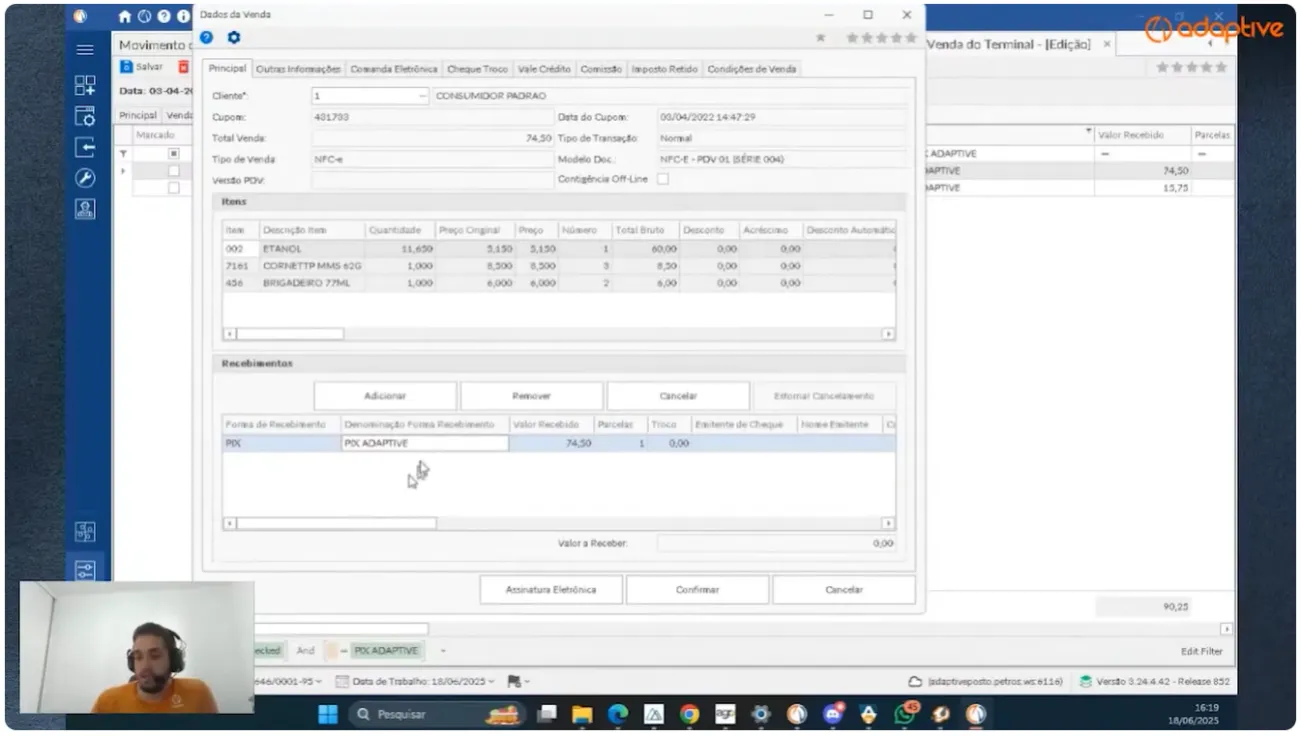Click the Adicionar button in Recebimentos

coord(385,396)
